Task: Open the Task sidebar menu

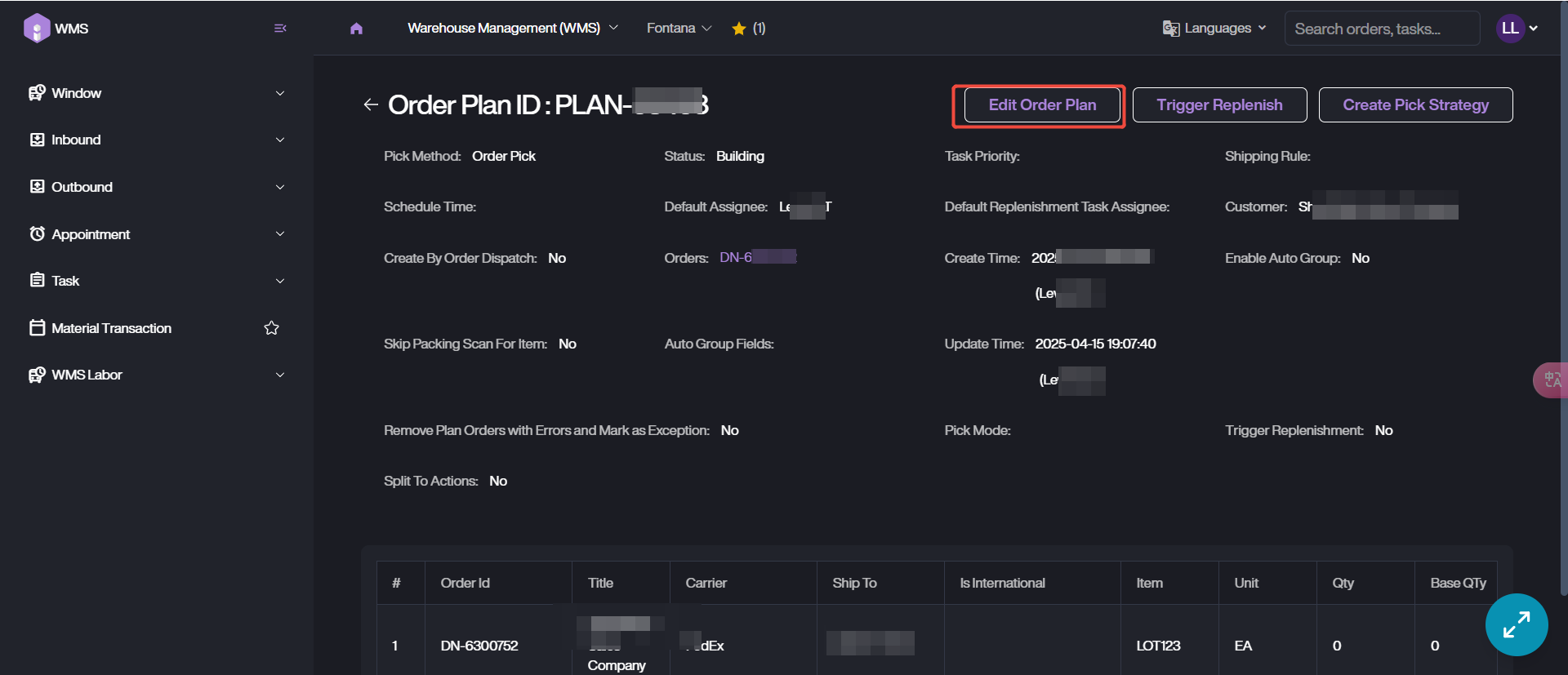Action: (155, 281)
